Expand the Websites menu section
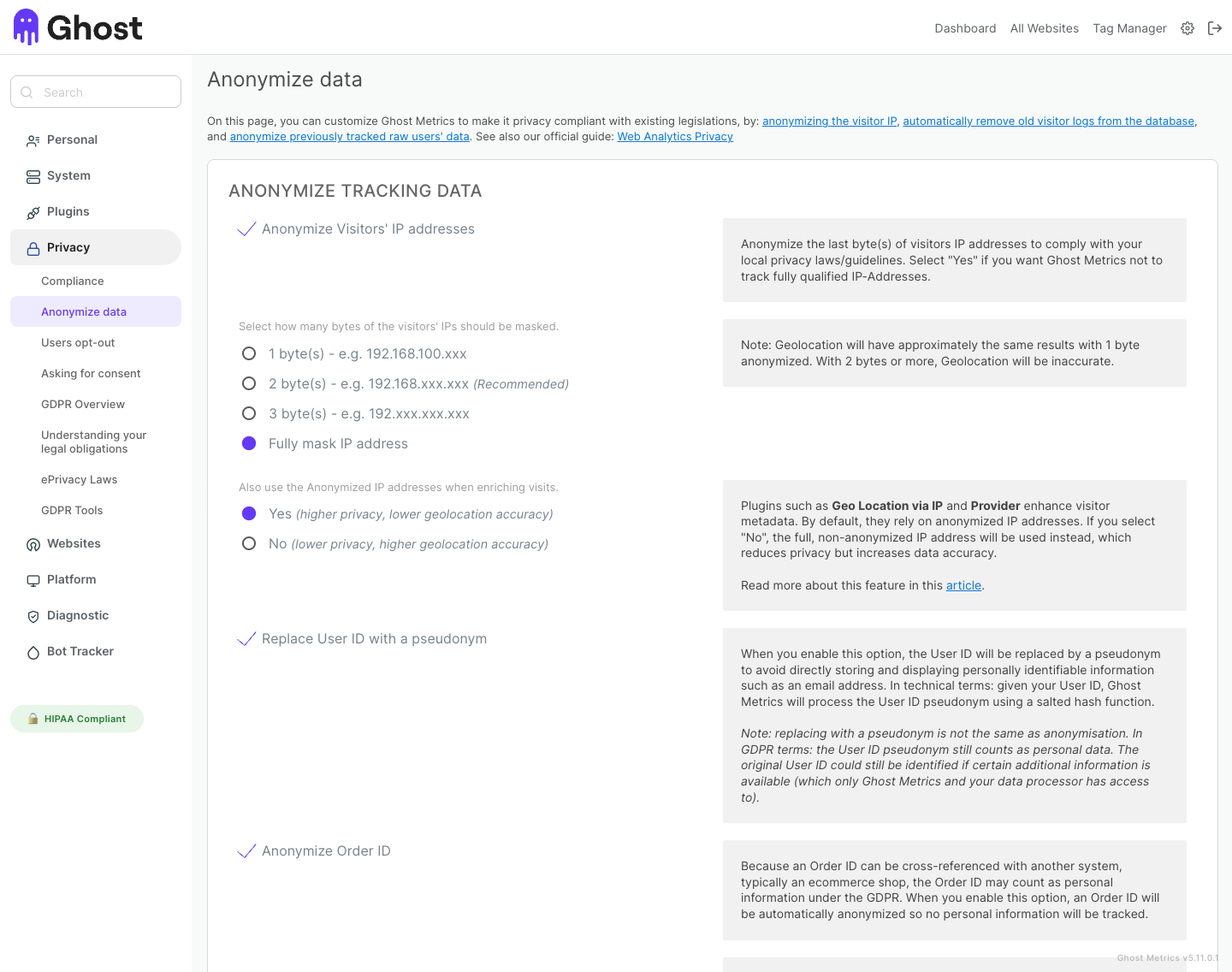Image resolution: width=1232 pixels, height=972 pixels. [x=96, y=543]
